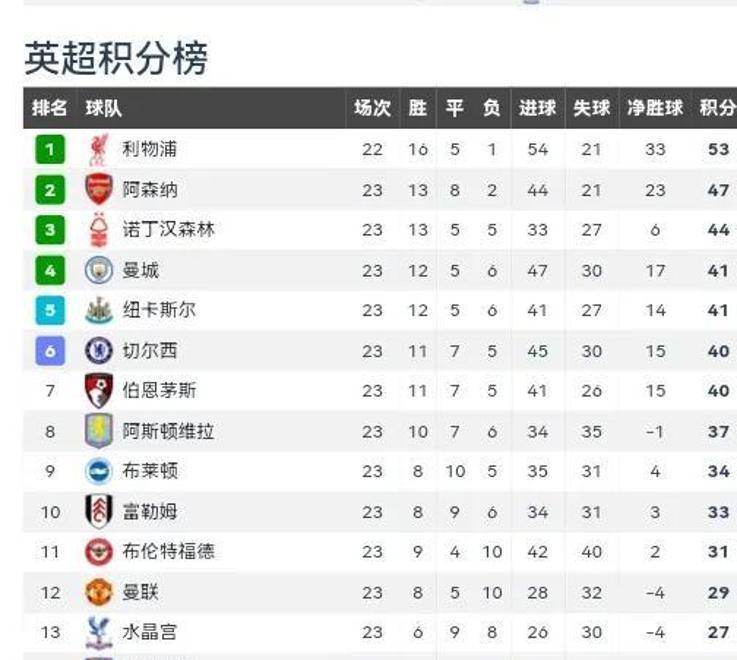Image resolution: width=737 pixels, height=660 pixels.
Task: Click the Liverpool club crest icon
Action: [99, 149]
